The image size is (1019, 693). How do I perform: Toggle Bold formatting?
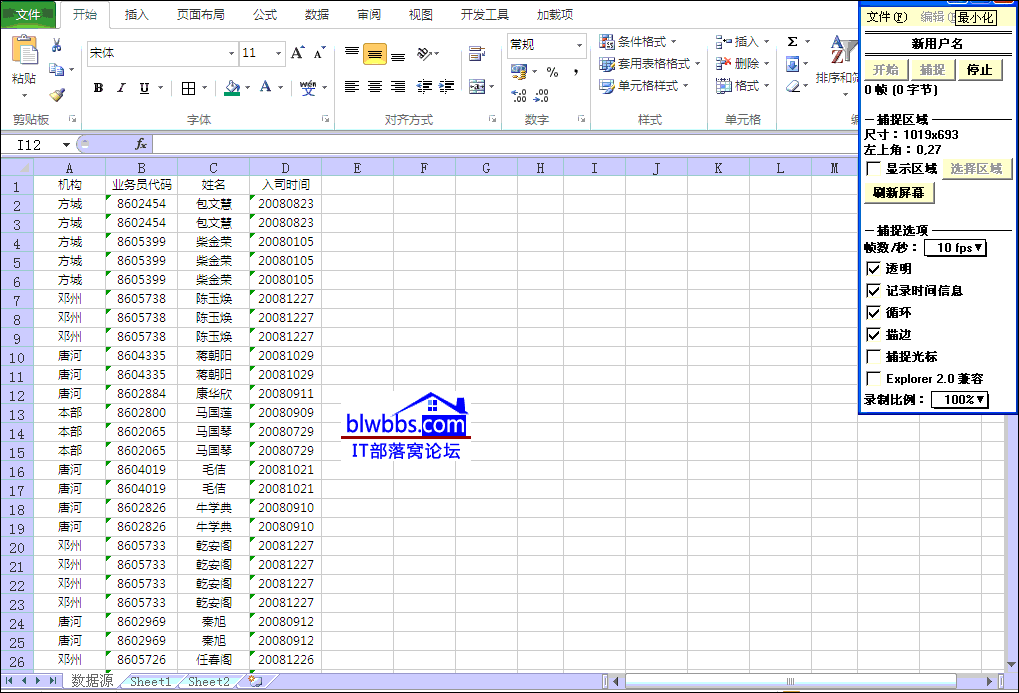(x=98, y=88)
